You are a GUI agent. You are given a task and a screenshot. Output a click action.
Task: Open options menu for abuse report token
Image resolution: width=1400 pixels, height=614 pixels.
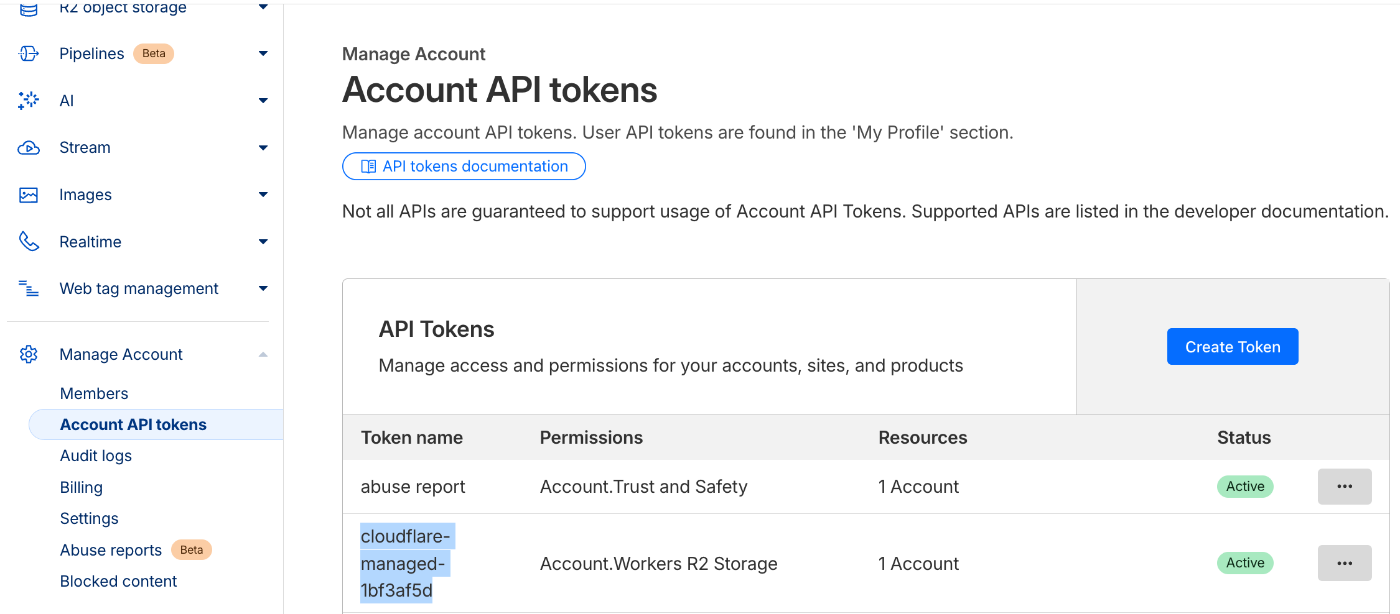[x=1344, y=487]
